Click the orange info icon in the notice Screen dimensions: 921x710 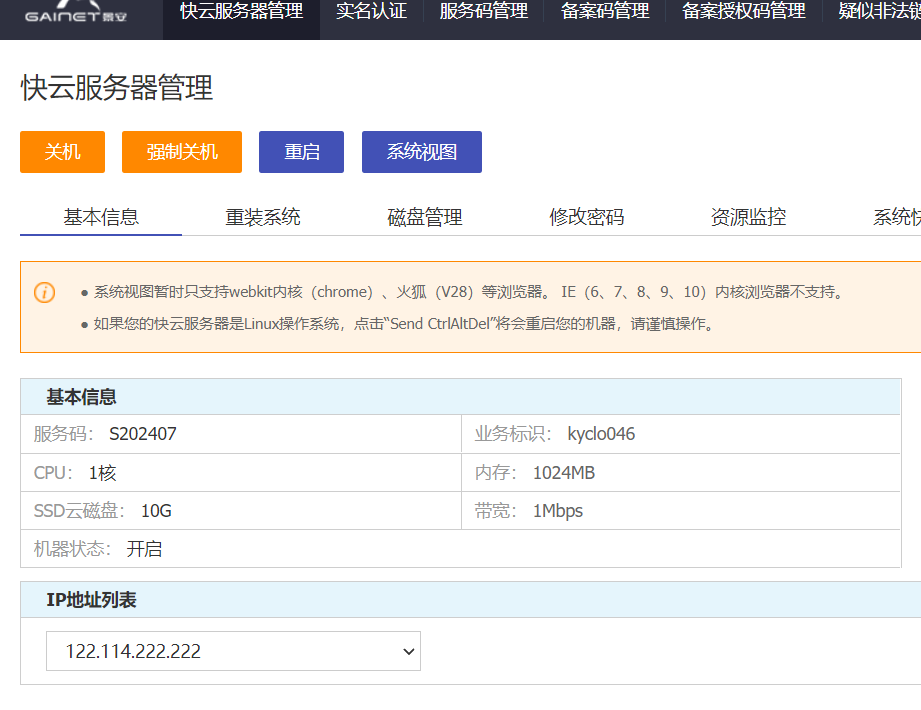coord(45,292)
